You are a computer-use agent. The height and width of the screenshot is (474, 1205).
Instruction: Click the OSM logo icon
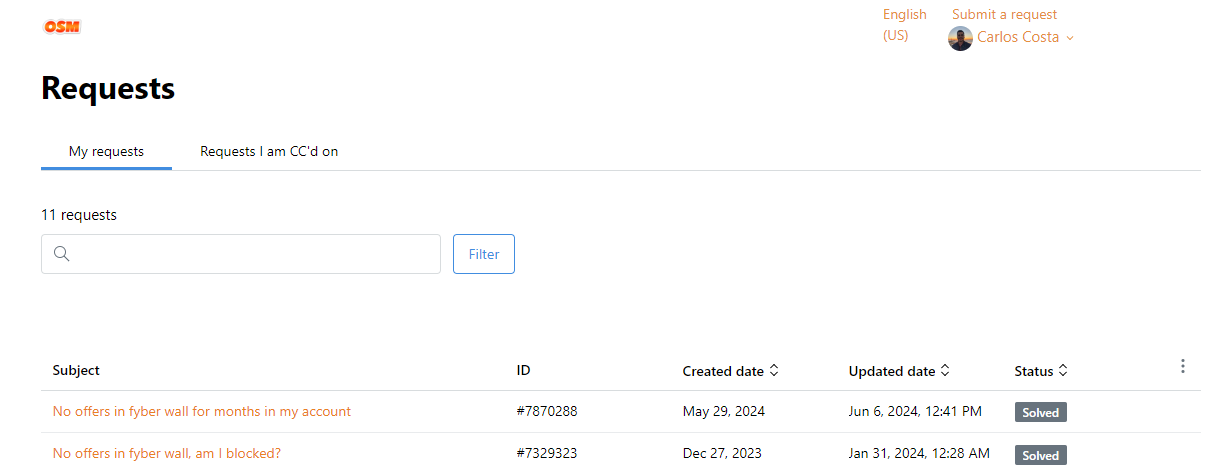(x=62, y=27)
